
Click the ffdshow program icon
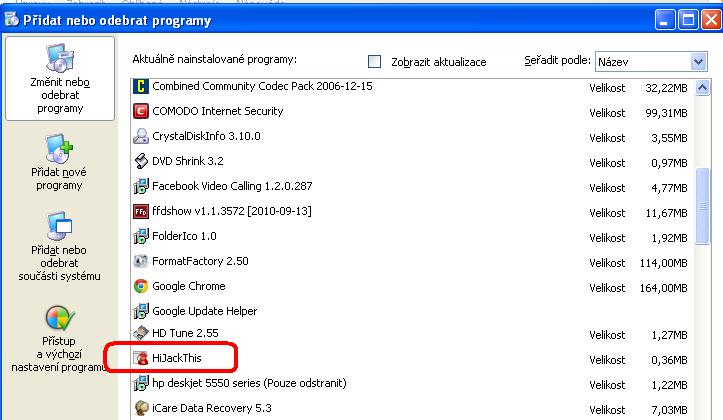point(141,211)
